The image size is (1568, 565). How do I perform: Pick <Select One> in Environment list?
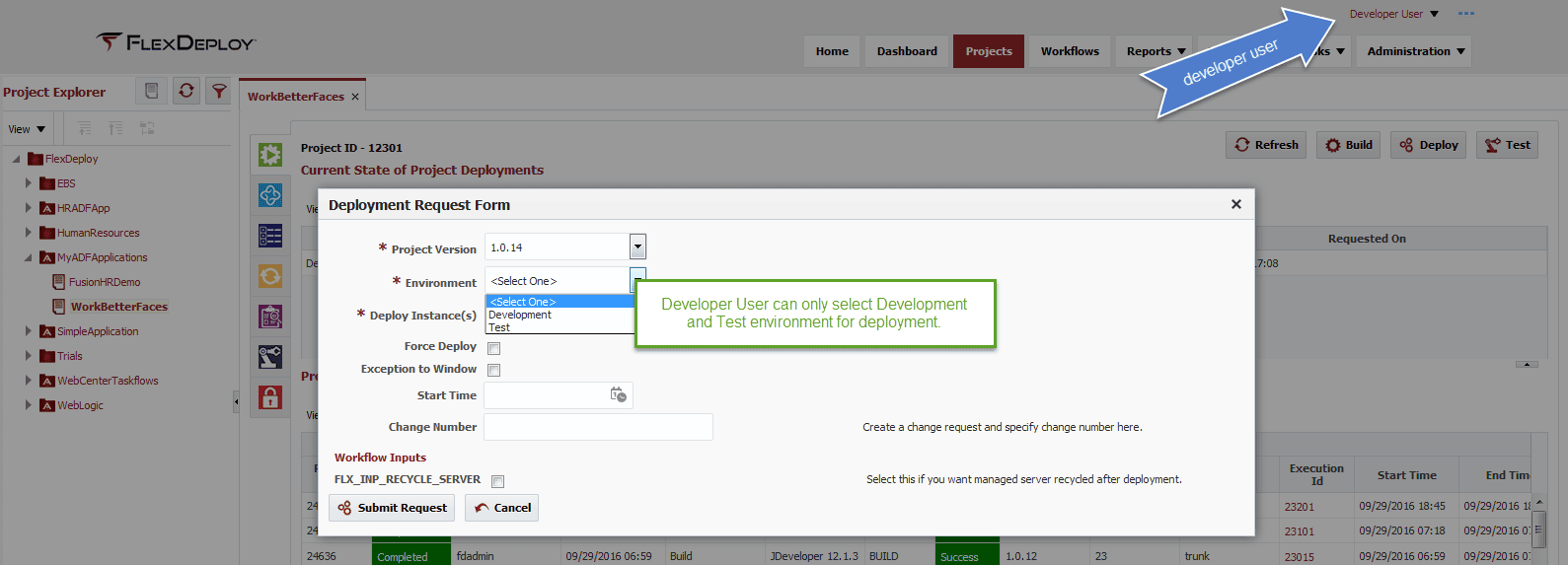pos(560,302)
